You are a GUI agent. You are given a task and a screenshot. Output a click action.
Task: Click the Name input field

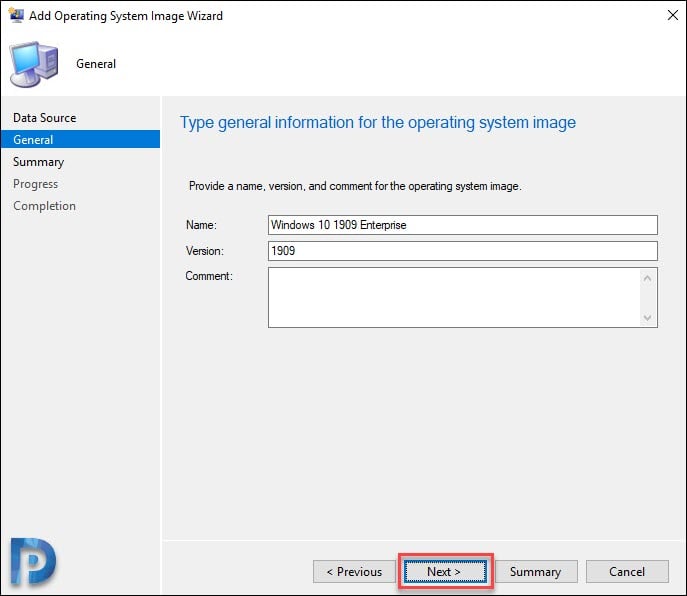(463, 225)
